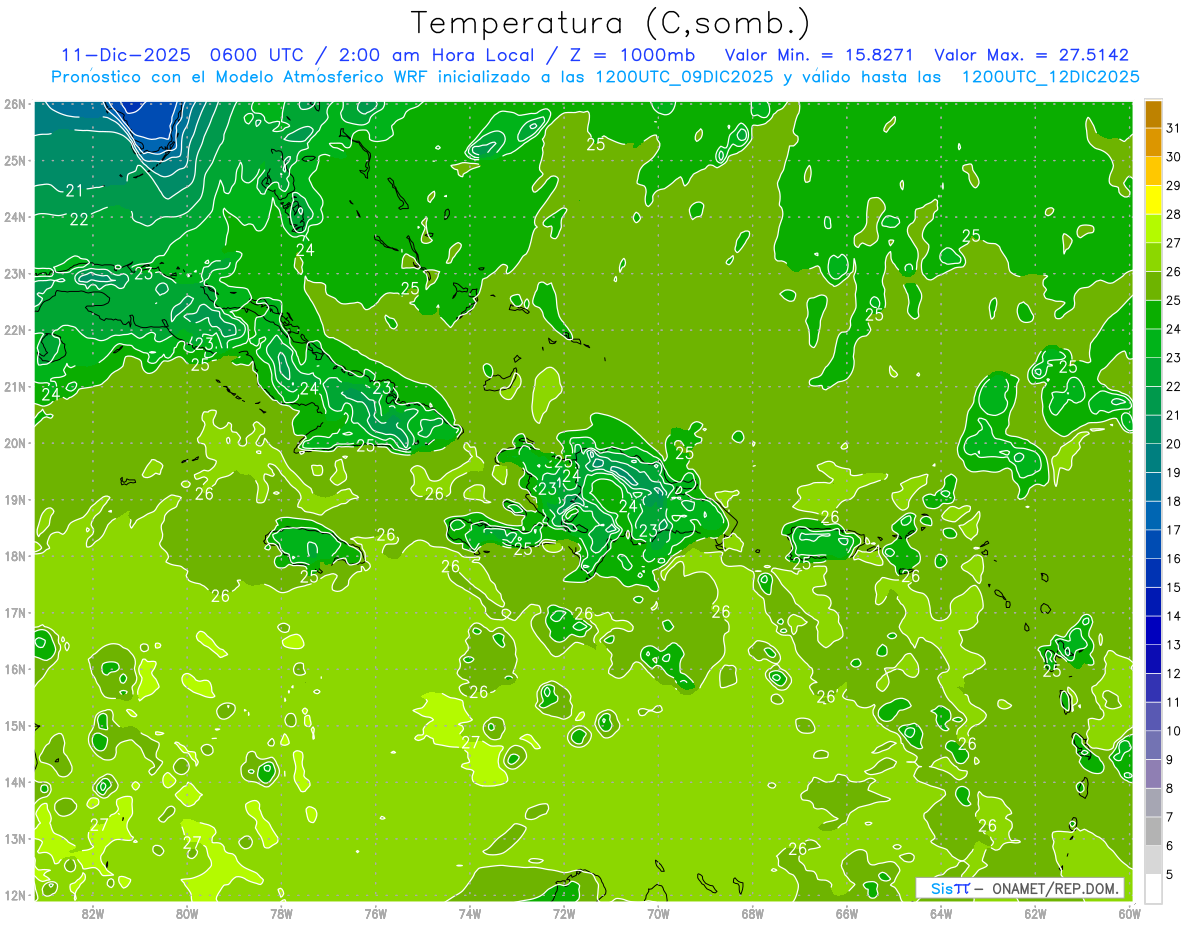This screenshot has width=1200, height=927.
Task: Click legend value "9"
Action: coord(1170,759)
